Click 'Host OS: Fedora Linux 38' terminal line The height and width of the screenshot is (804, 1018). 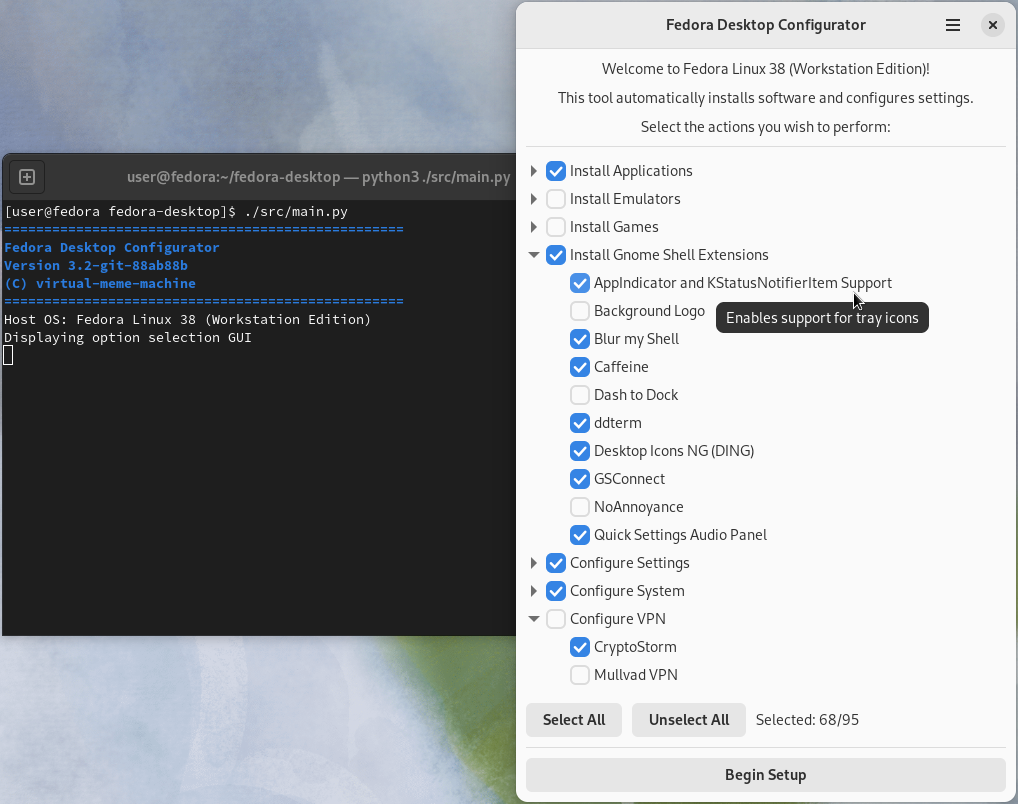[x=187, y=320]
